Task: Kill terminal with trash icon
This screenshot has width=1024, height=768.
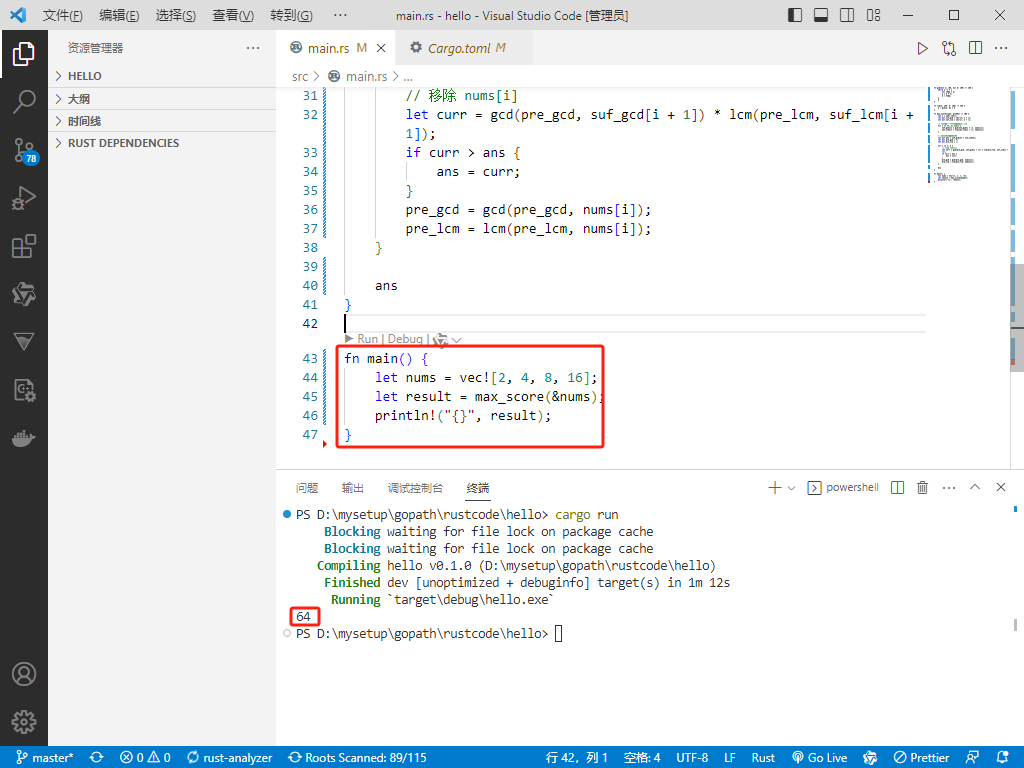Action: pyautogui.click(x=922, y=488)
